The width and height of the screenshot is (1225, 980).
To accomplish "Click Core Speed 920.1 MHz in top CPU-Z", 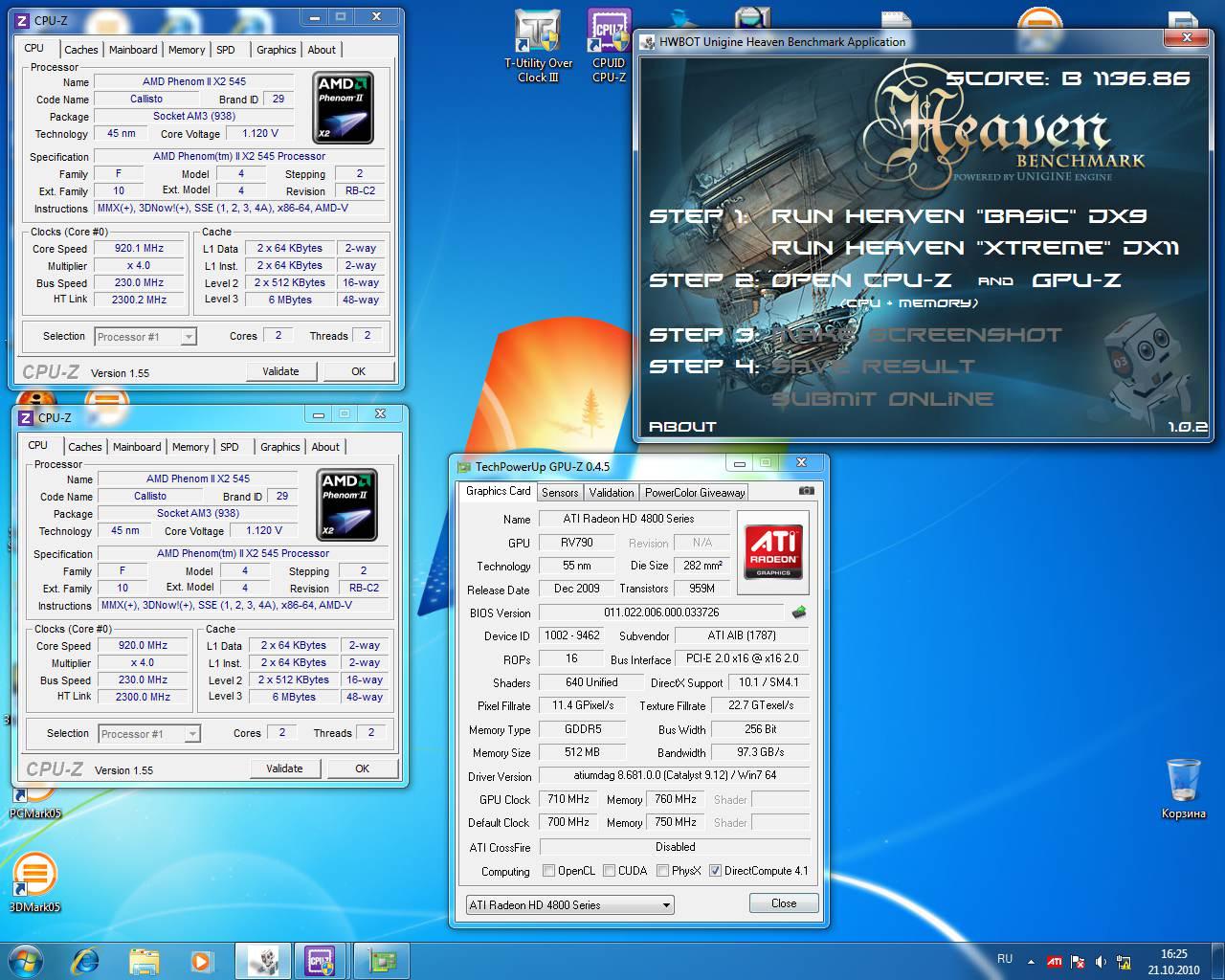I will click(140, 249).
